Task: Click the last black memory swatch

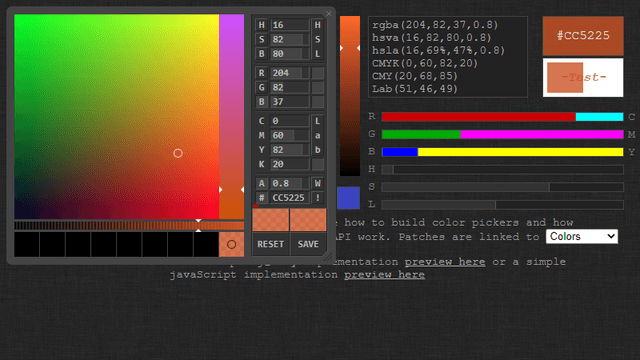Action: (x=206, y=244)
